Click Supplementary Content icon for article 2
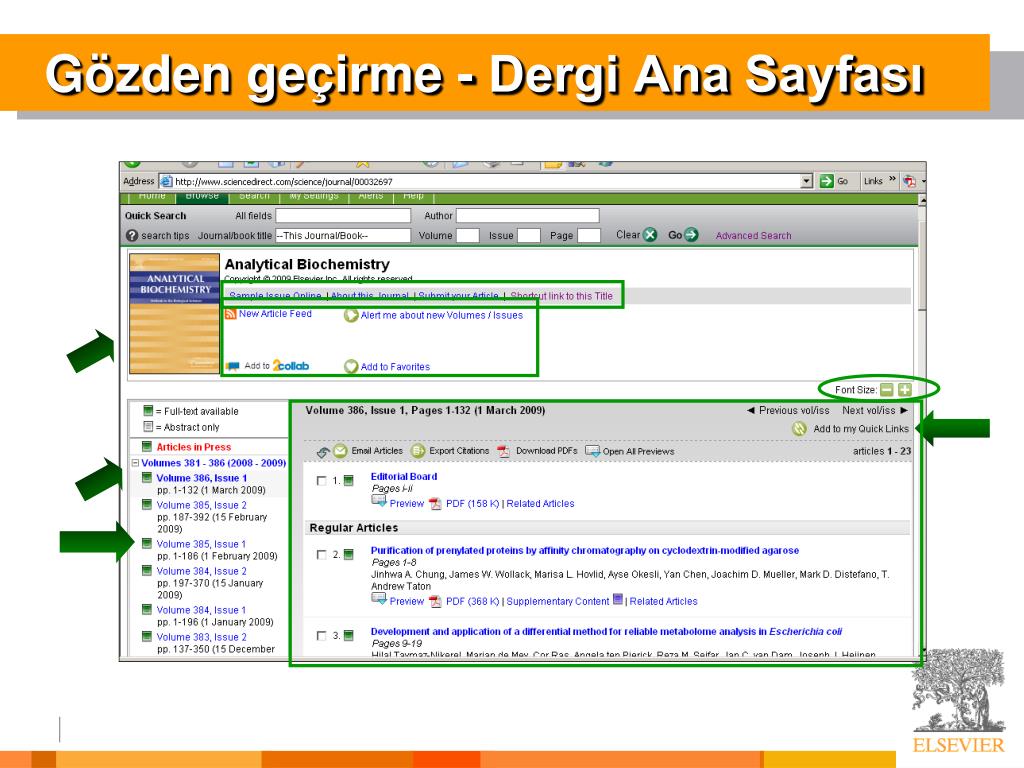Viewport: 1024px width, 768px height. click(x=618, y=600)
